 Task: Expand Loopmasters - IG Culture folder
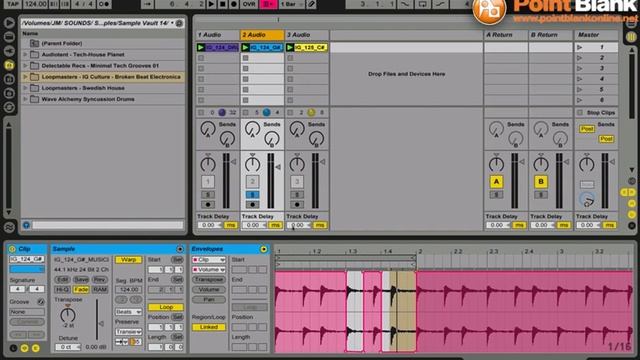[25, 77]
